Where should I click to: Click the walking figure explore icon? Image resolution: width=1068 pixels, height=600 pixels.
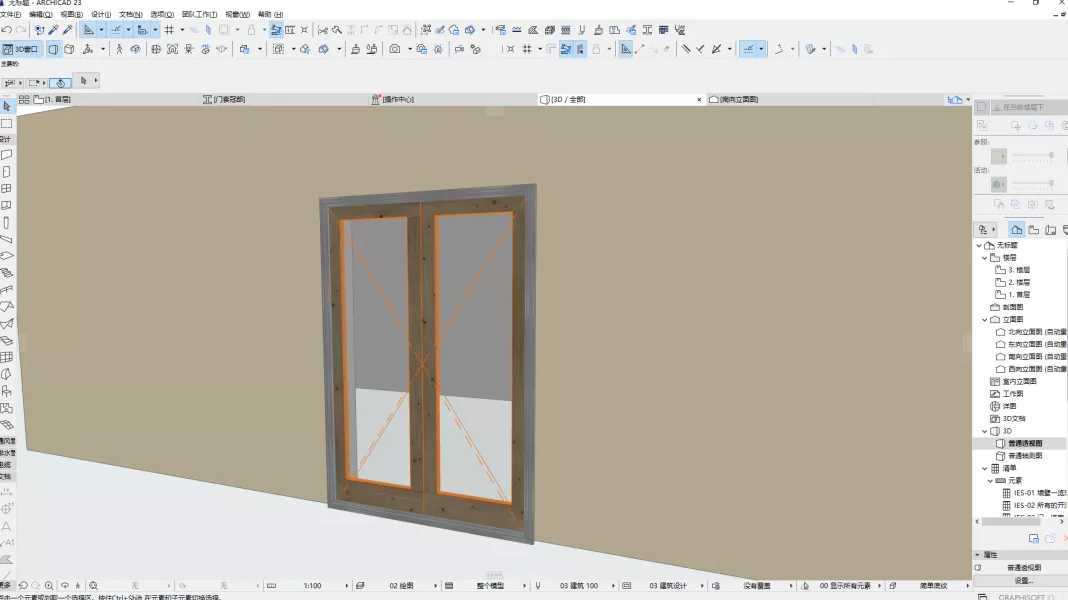pos(119,49)
